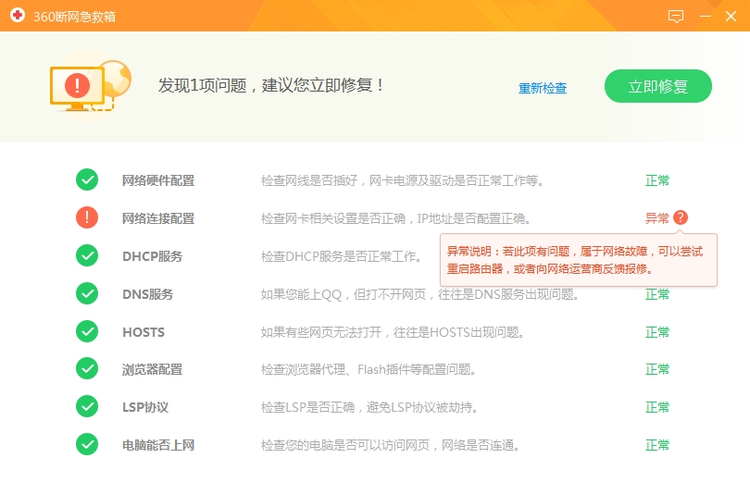Select the DHCP服务 item label
The image size is (750, 495).
coord(152,256)
